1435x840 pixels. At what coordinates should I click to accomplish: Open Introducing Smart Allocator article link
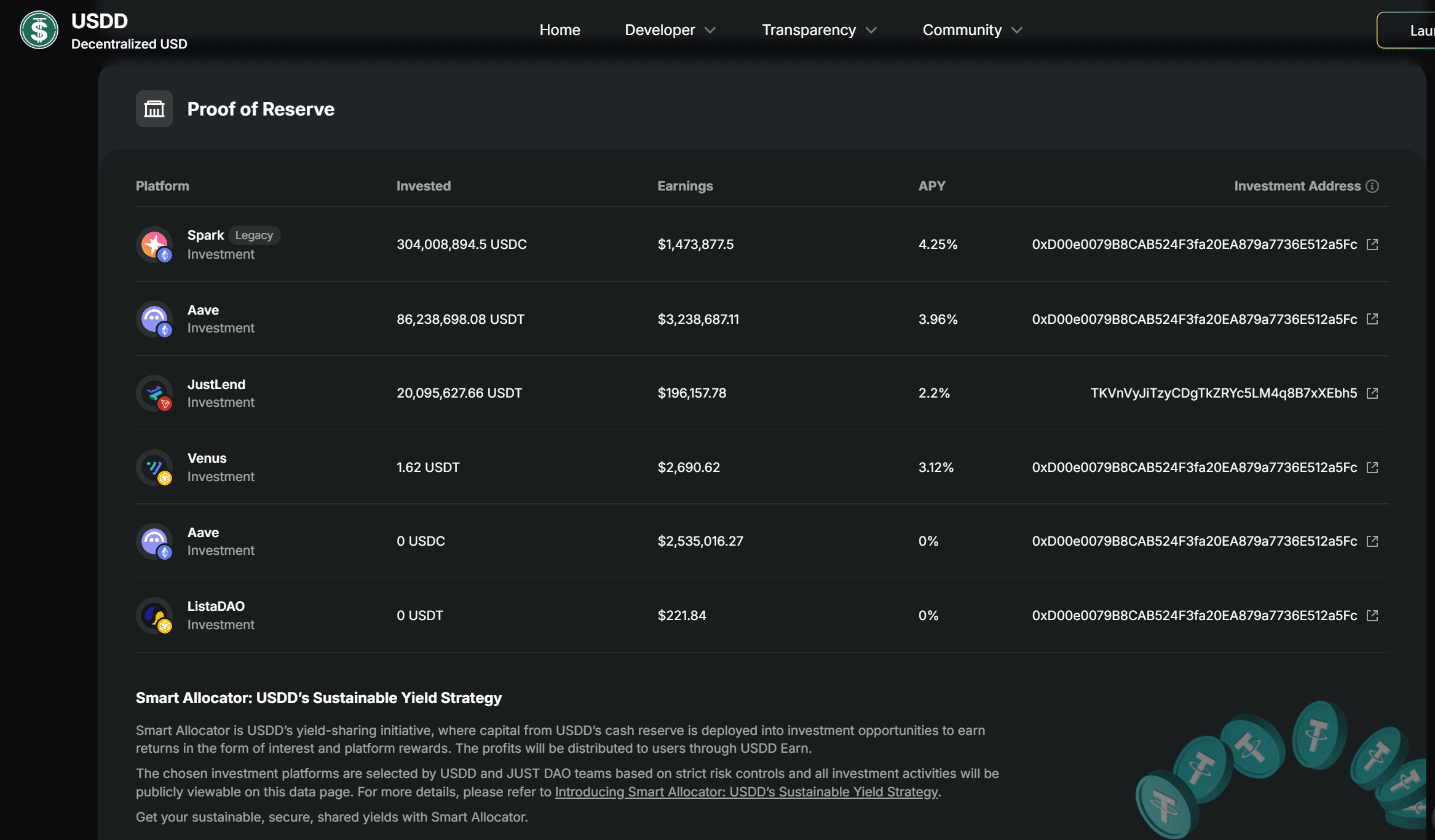coord(746,792)
